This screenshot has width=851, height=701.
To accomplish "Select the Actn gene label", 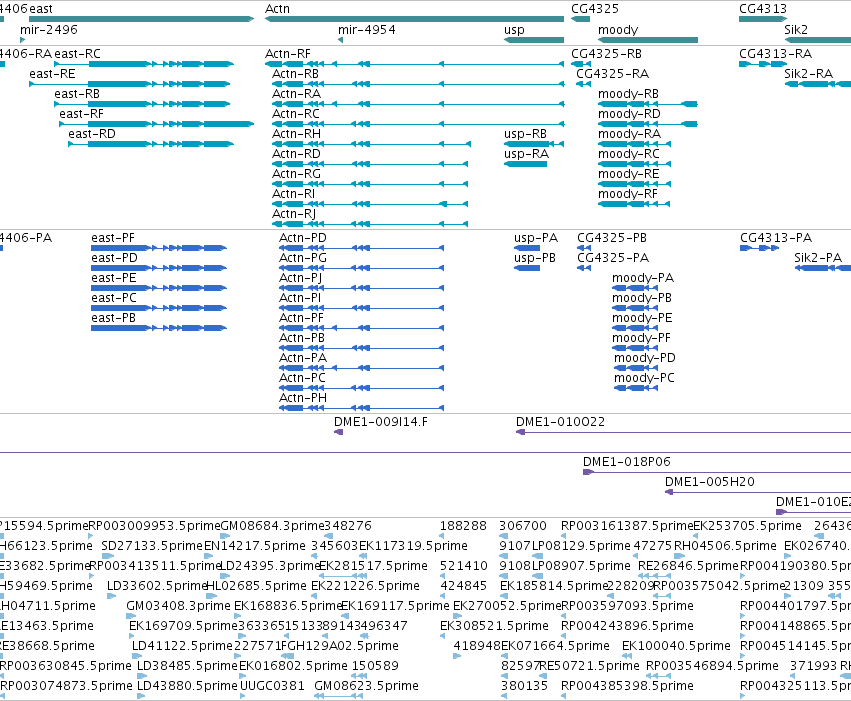I will [x=277, y=9].
